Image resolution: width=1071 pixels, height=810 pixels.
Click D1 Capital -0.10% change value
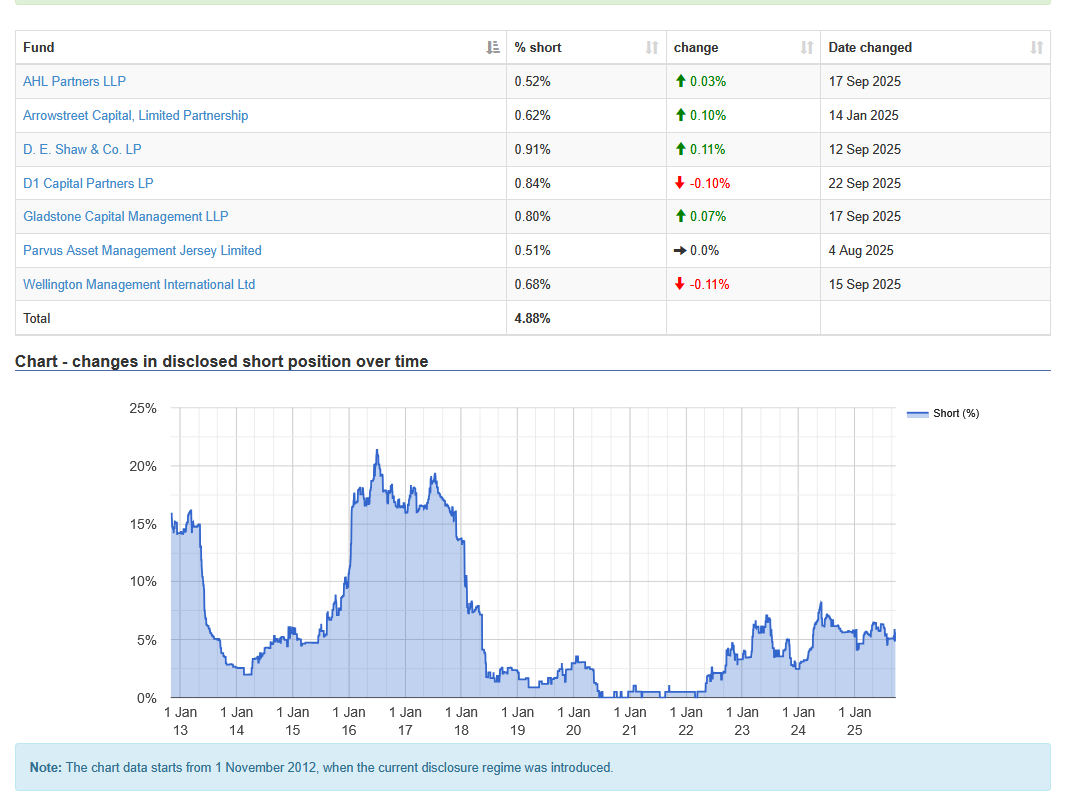710,183
